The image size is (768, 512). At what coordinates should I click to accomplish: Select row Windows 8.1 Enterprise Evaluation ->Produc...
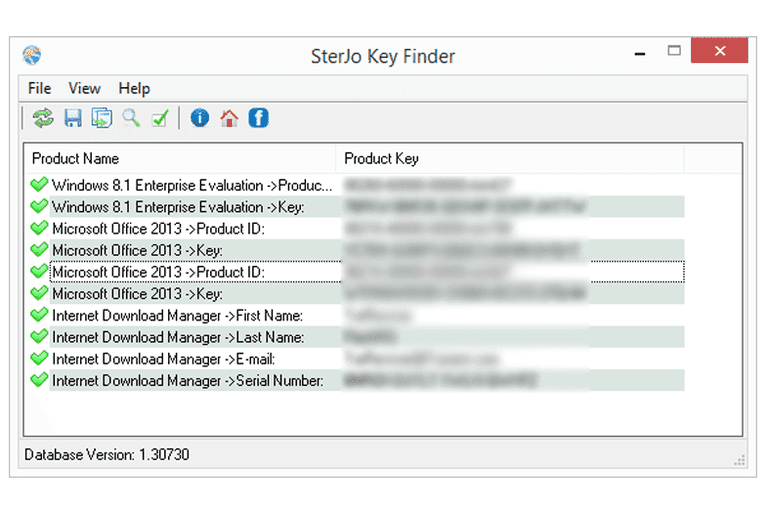pos(356,185)
